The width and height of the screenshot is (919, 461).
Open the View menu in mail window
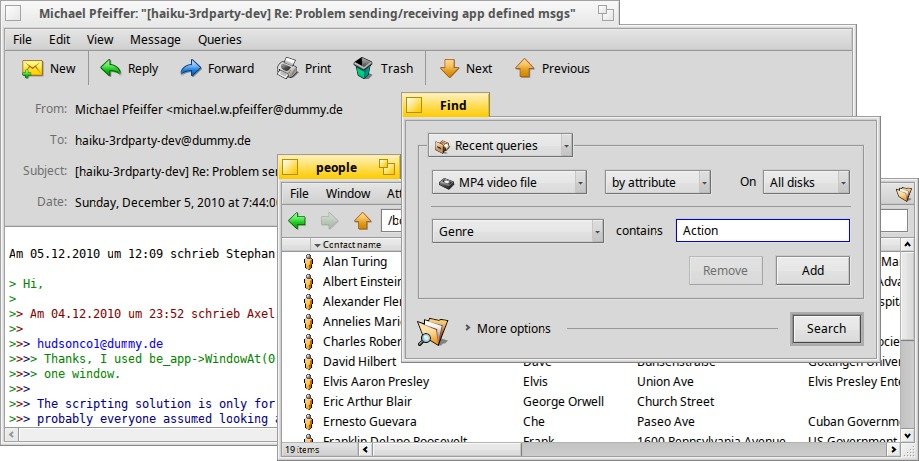tap(100, 39)
